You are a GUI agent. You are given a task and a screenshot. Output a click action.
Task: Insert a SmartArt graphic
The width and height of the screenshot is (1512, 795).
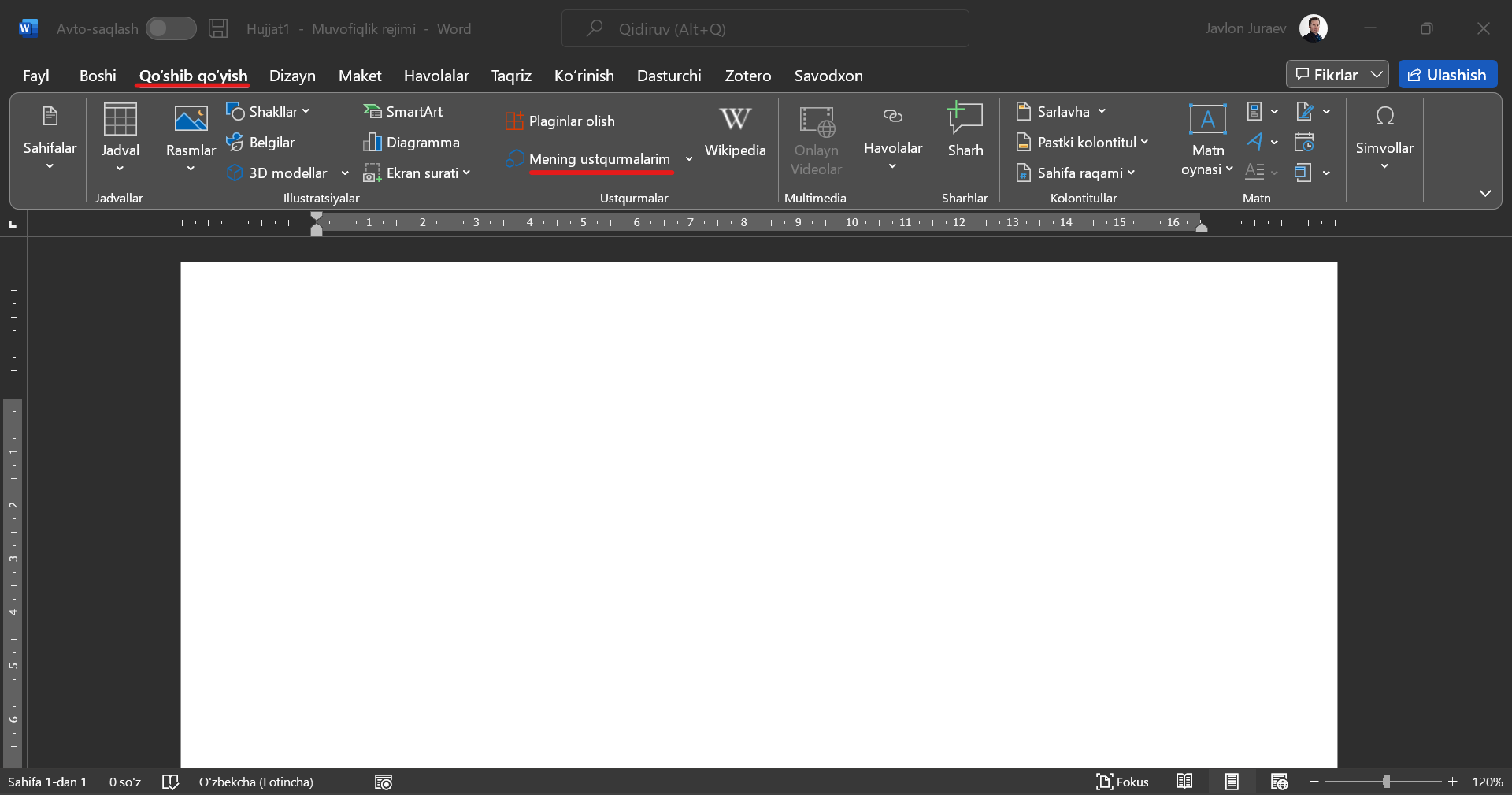click(403, 112)
